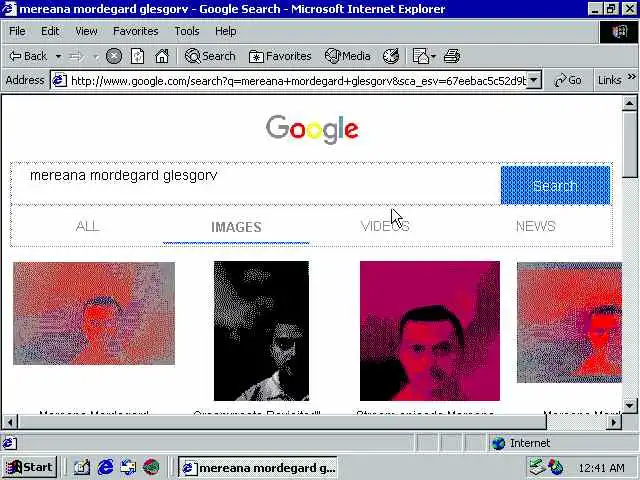Open the Favorites menu

click(136, 31)
